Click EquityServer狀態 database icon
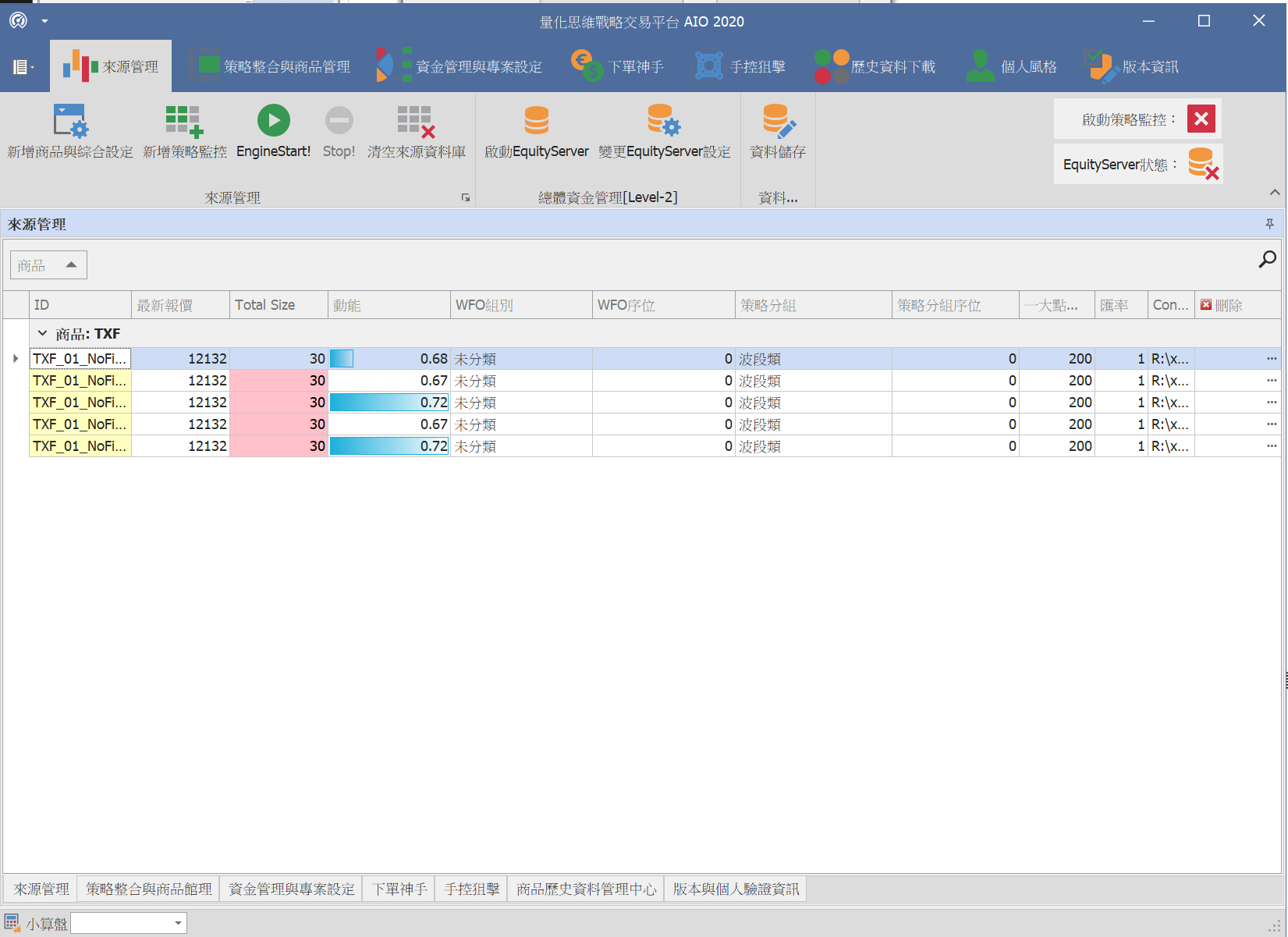 pos(1203,164)
